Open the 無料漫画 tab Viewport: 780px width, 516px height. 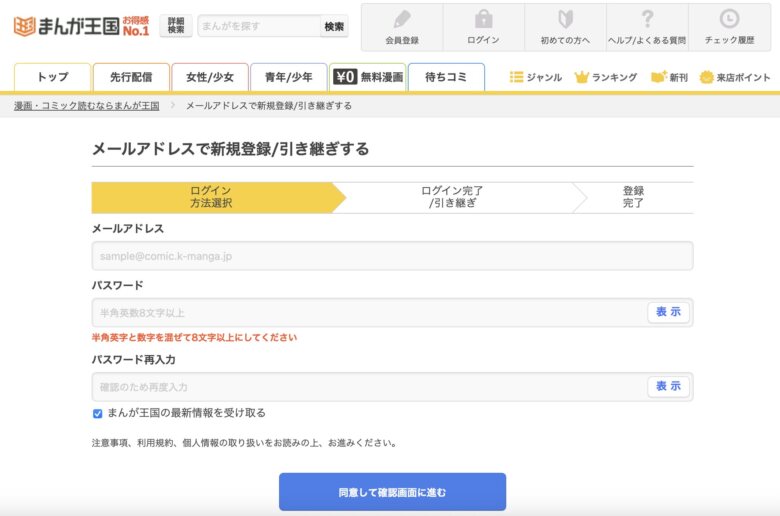pos(367,77)
